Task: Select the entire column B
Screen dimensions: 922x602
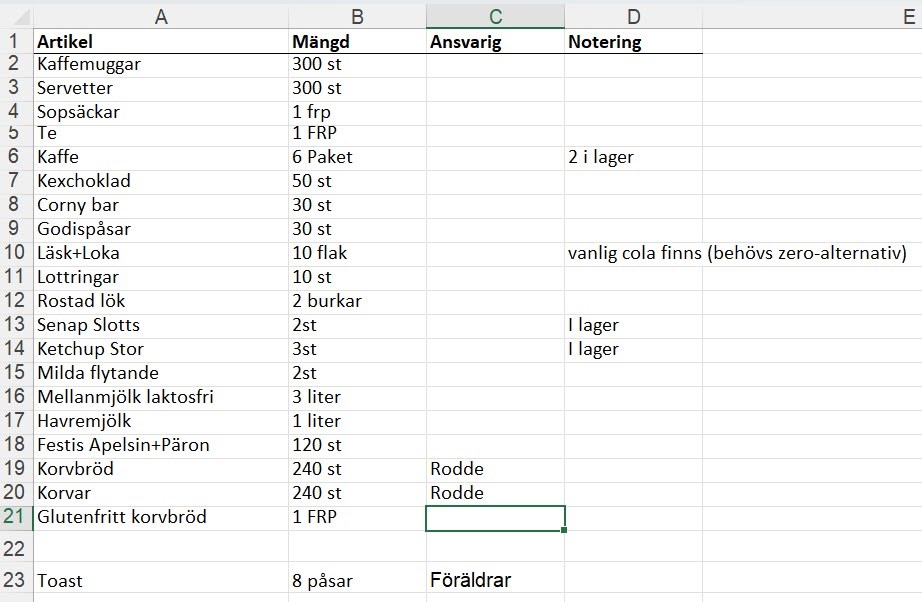Action: click(357, 17)
